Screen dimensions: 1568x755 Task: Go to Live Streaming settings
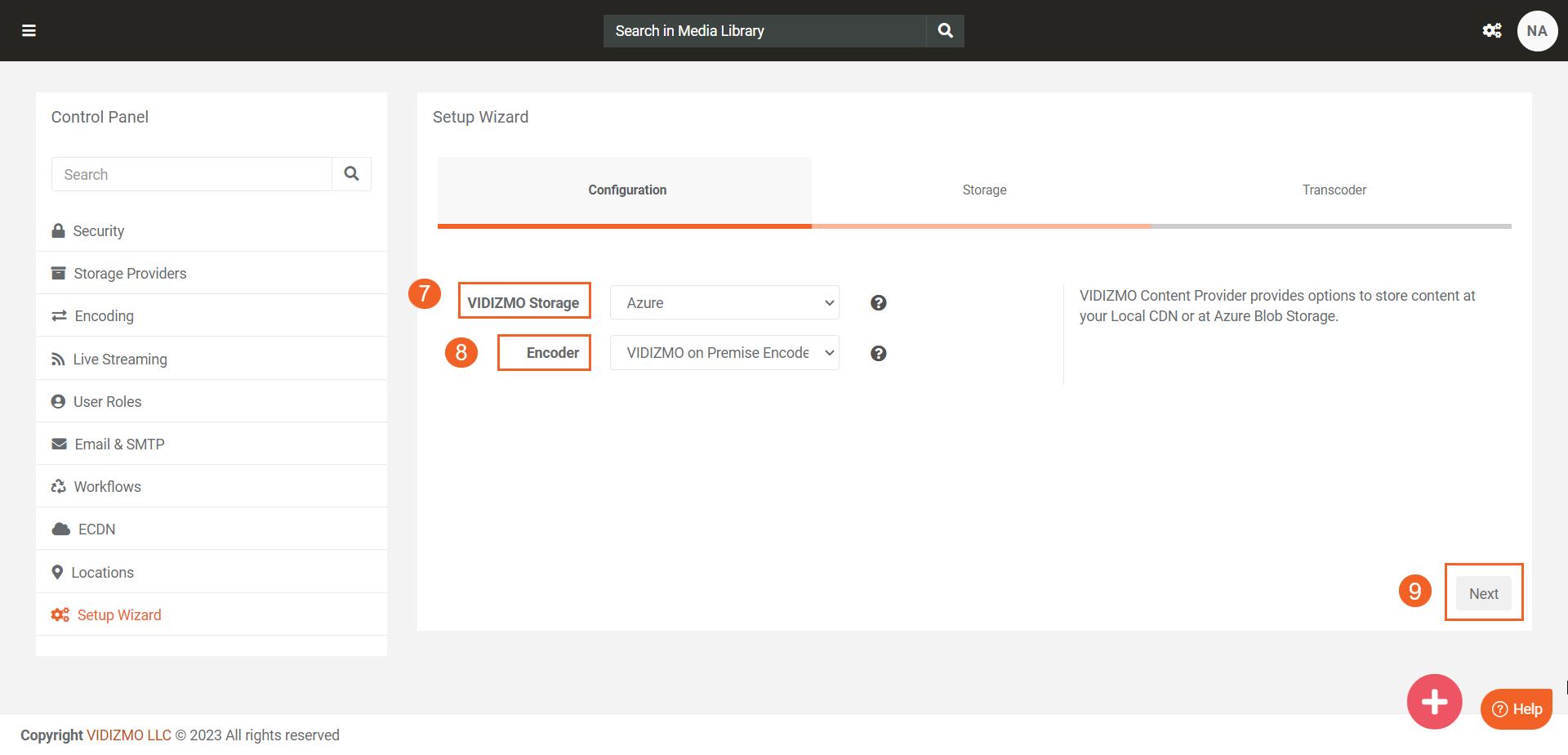(120, 360)
